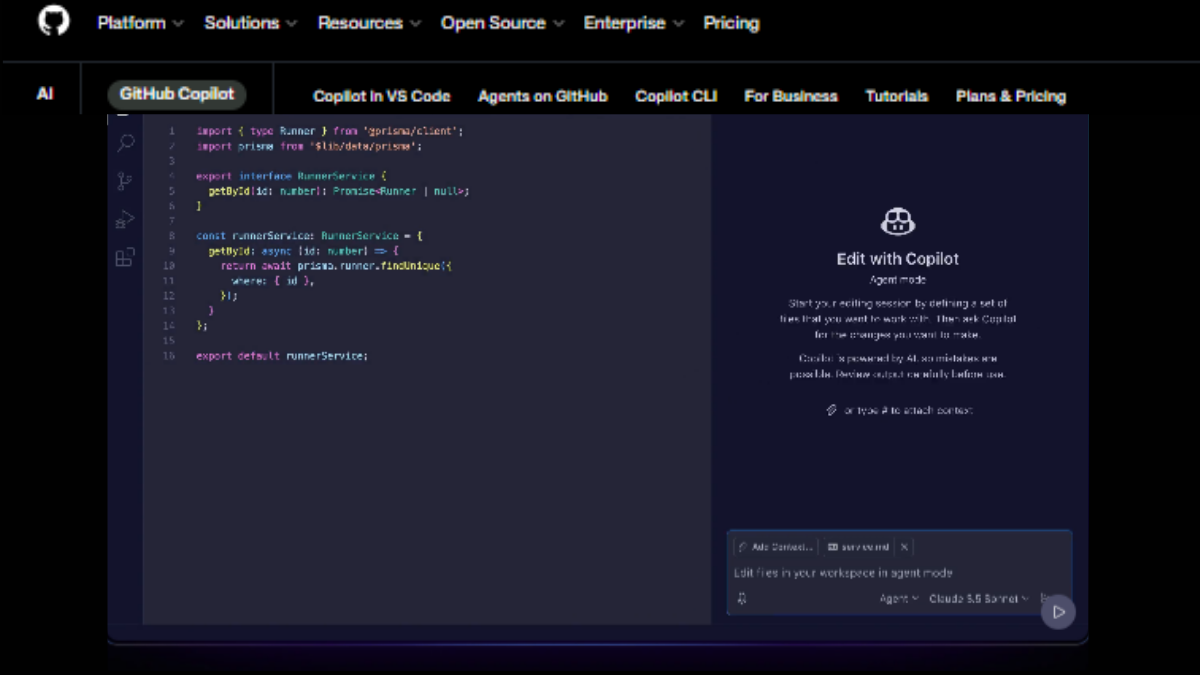Open the Run and Debug sidebar icon

click(124, 219)
